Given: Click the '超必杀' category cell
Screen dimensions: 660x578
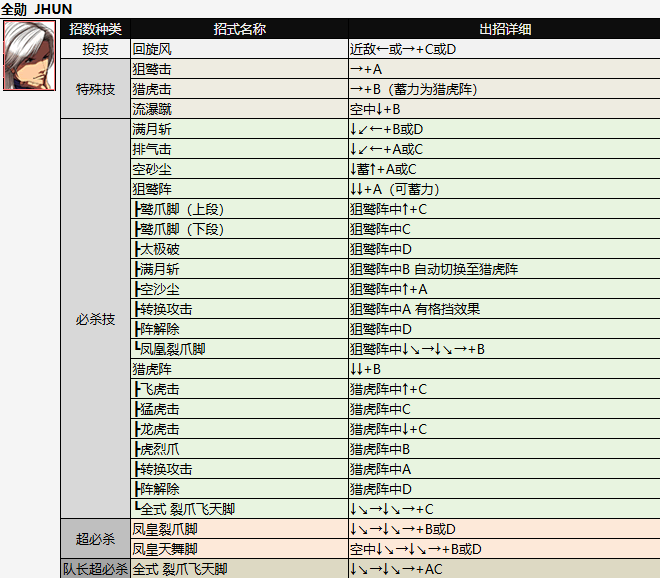Looking at the screenshot, I should click(x=96, y=539).
